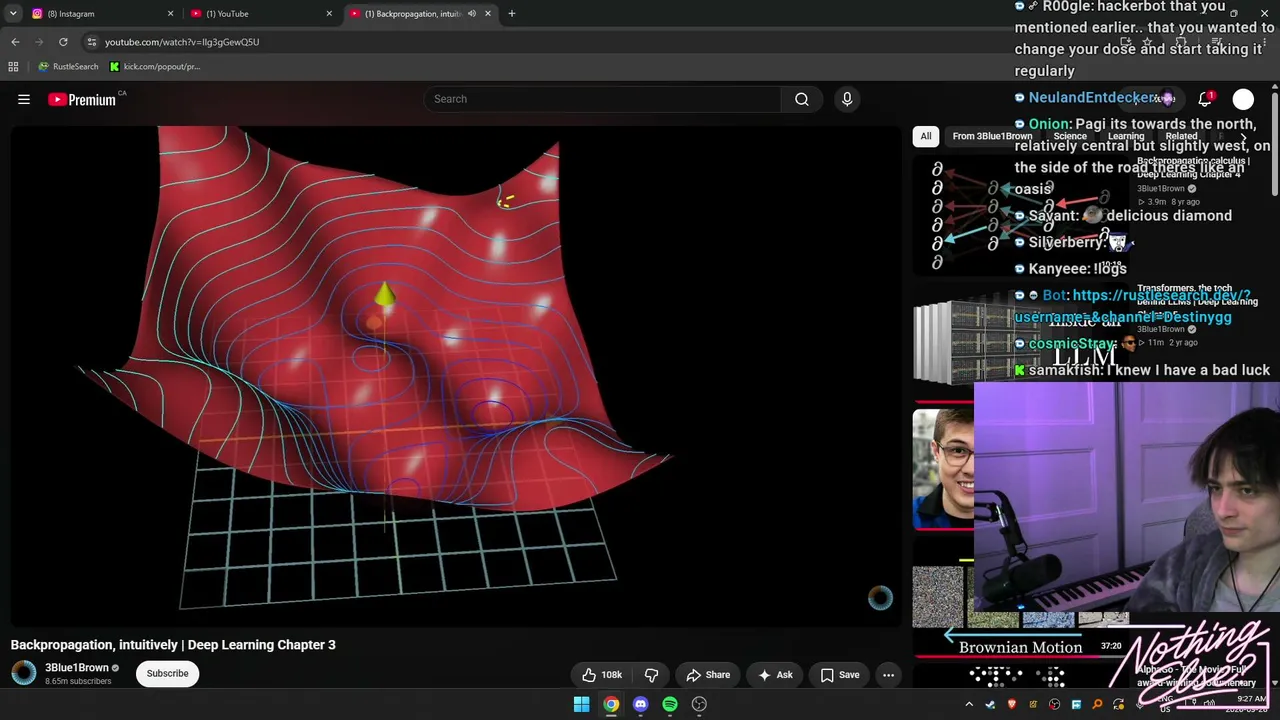Select the From 3Blue1Brown filter chip
The height and width of the screenshot is (720, 1280).
[992, 136]
